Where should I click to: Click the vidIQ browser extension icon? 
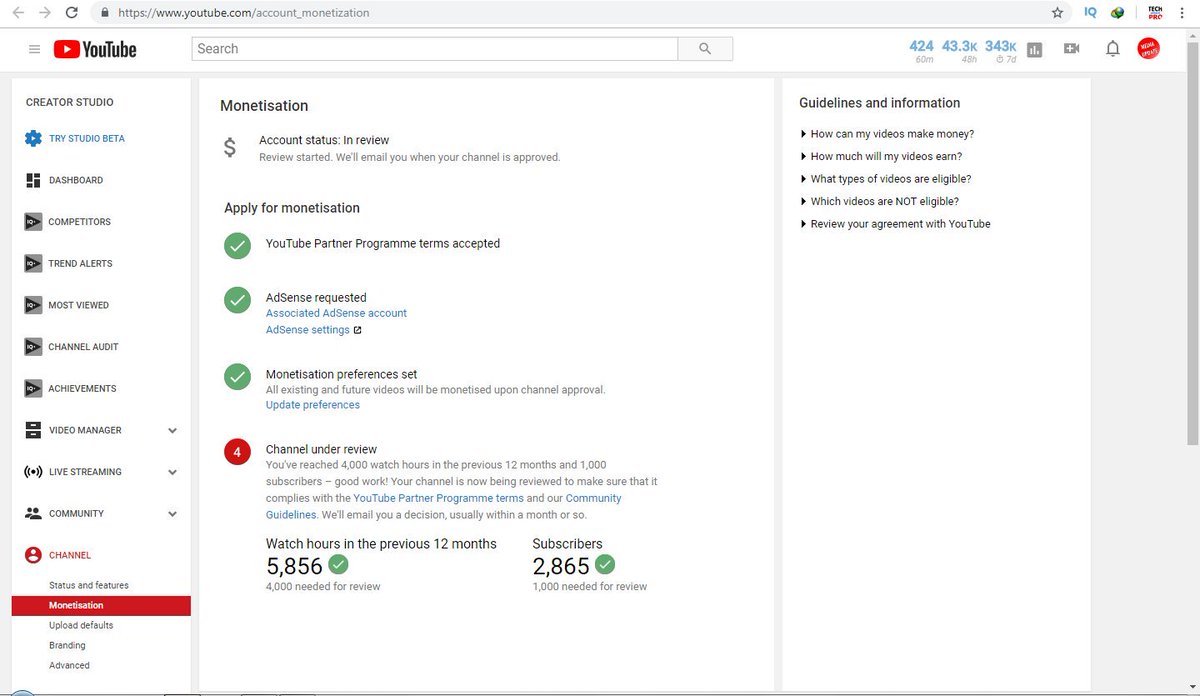tap(1090, 13)
